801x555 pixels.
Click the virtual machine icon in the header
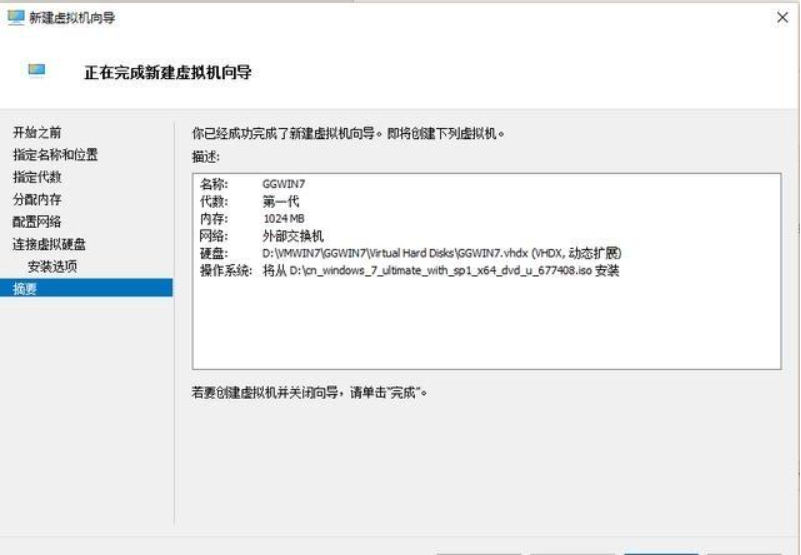[x=37, y=70]
